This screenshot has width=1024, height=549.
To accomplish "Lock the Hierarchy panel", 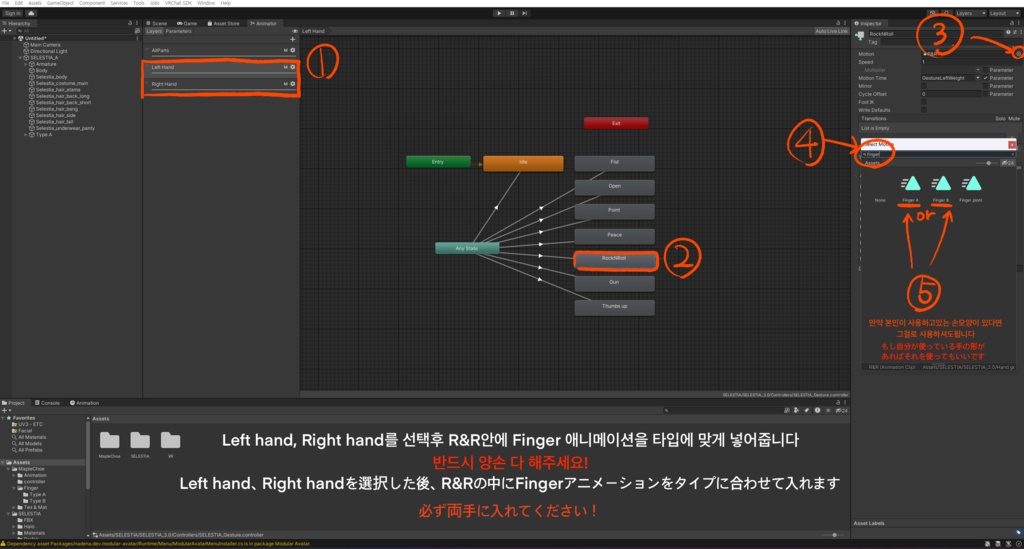I will pyautogui.click(x=130, y=24).
